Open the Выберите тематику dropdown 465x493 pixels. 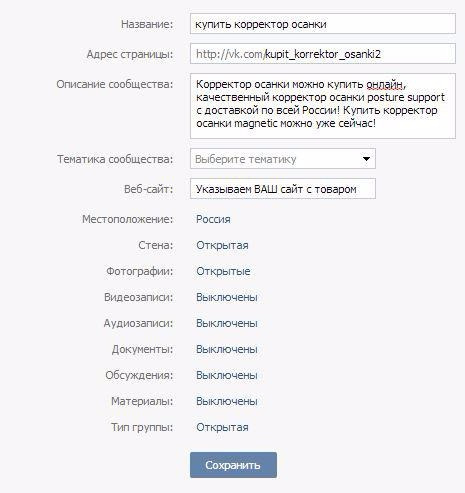point(283,159)
